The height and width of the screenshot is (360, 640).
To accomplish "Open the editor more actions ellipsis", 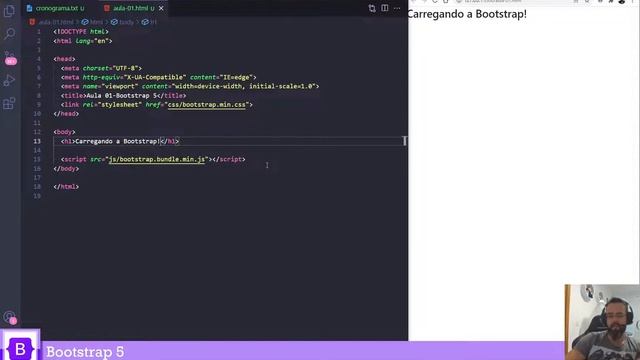I will (x=397, y=8).
